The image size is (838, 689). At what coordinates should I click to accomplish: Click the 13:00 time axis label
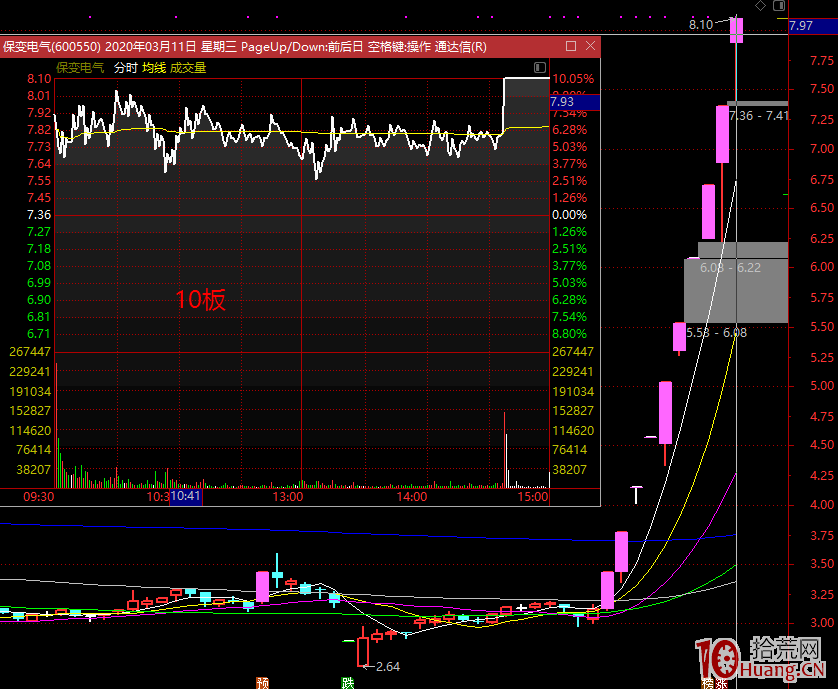[x=288, y=497]
